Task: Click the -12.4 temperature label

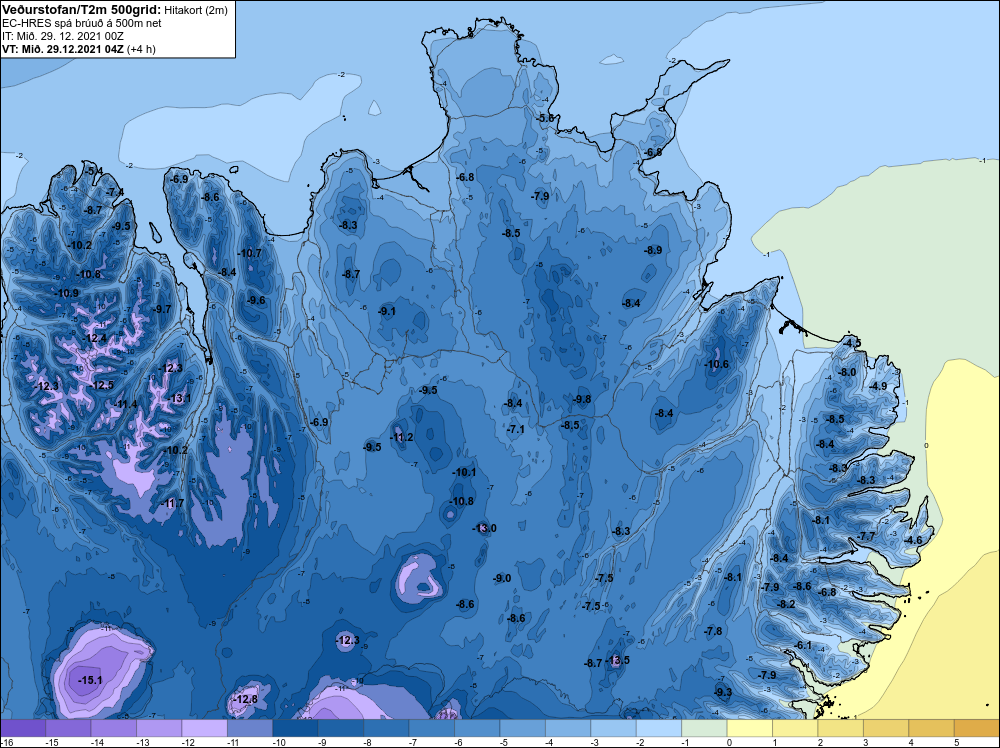Action: click(95, 338)
